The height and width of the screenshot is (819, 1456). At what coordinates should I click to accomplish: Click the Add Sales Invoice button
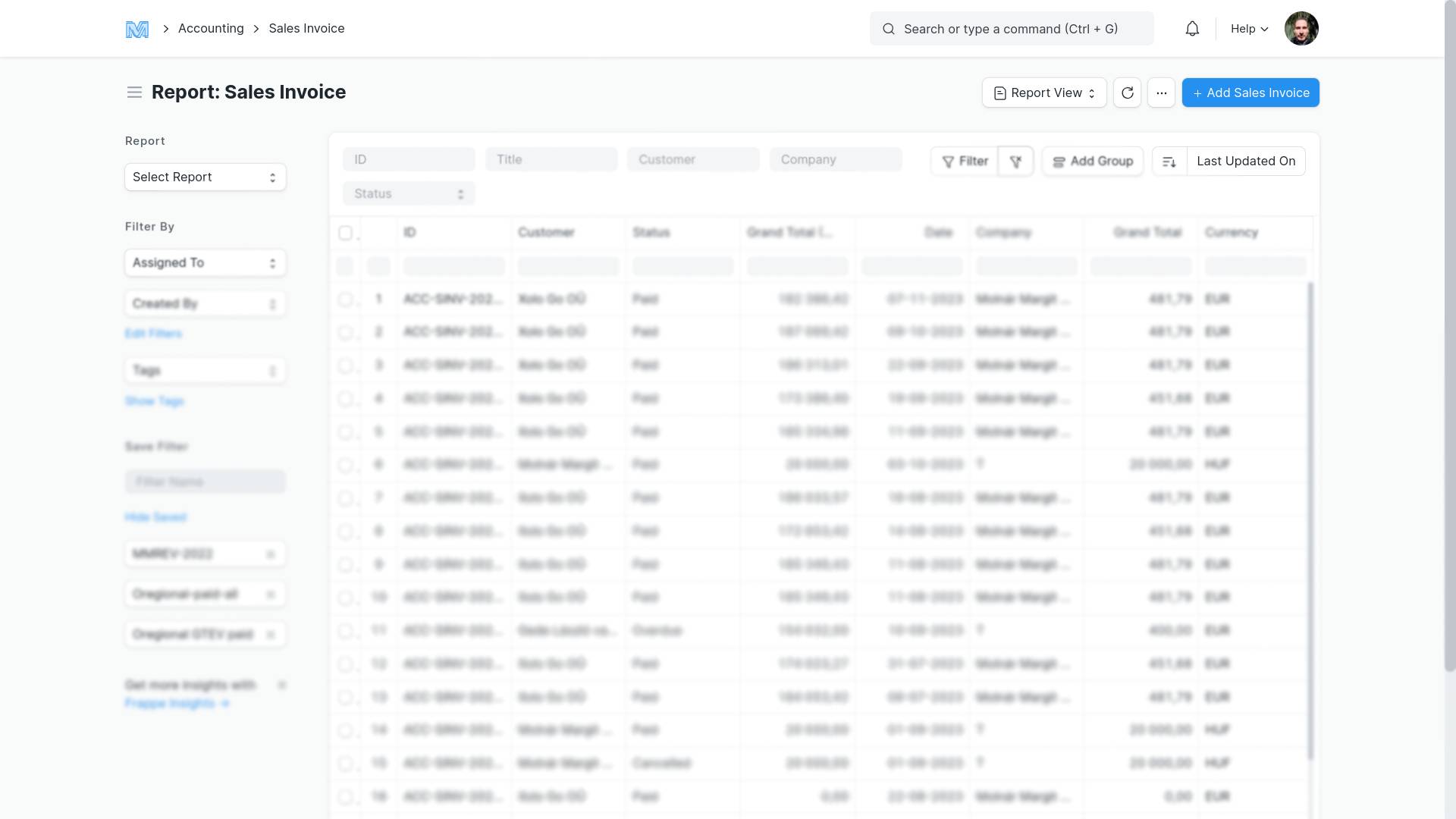coord(1250,93)
